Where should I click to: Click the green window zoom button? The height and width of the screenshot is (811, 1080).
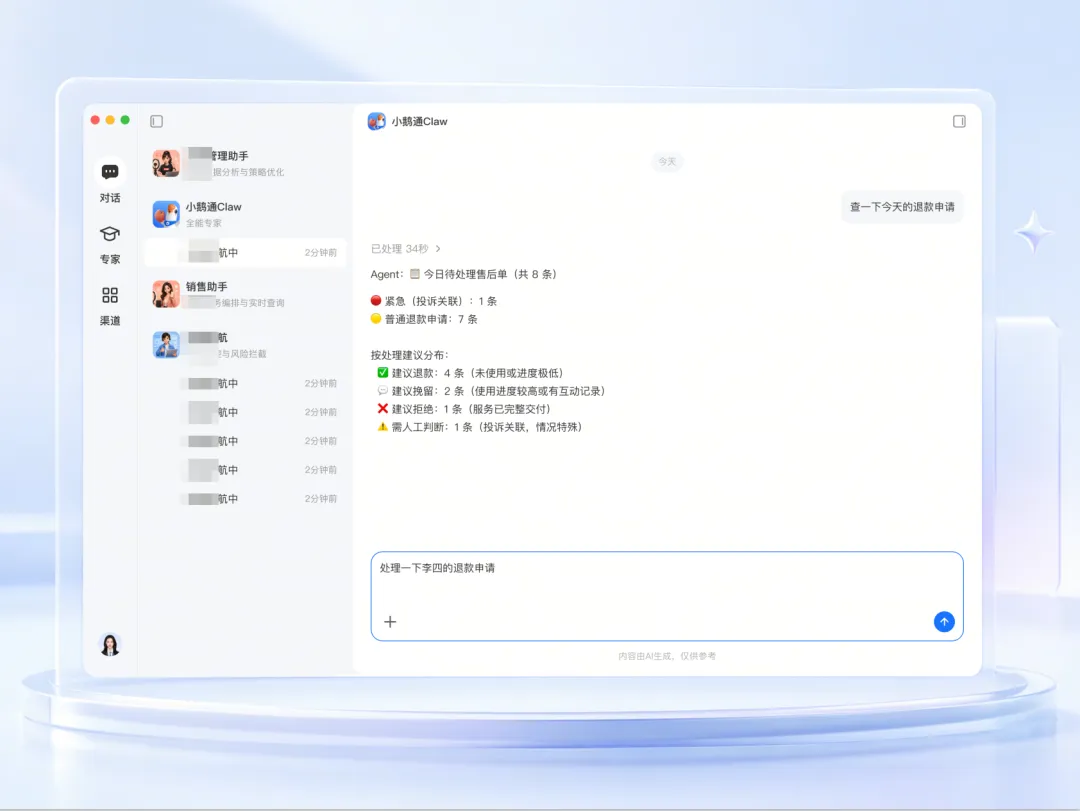click(x=125, y=120)
